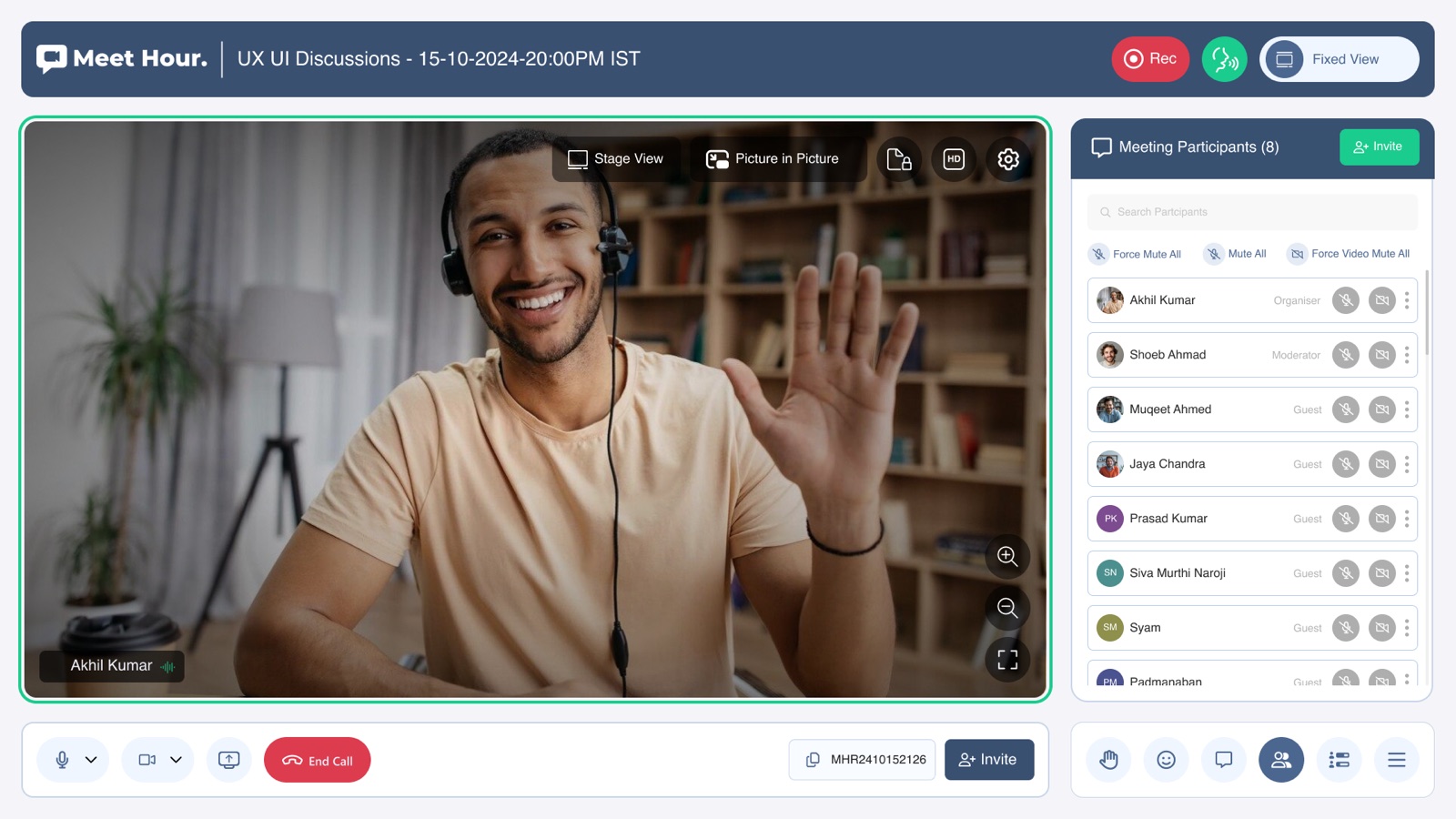The image size is (1456, 819).
Task: Zoom in on the video
Action: point(1007,556)
